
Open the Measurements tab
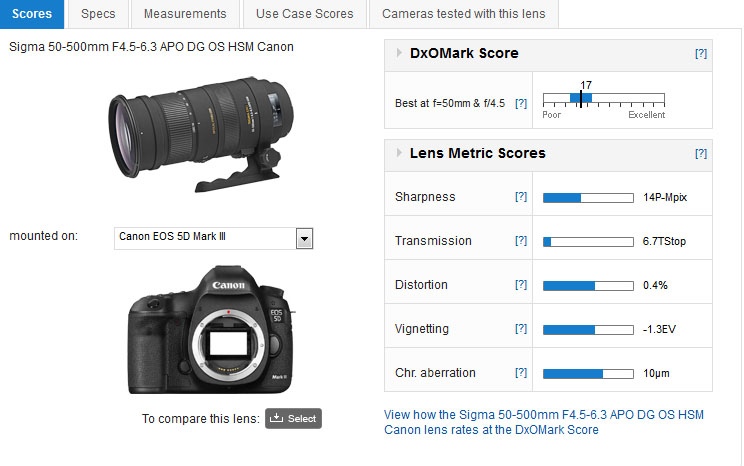point(185,14)
